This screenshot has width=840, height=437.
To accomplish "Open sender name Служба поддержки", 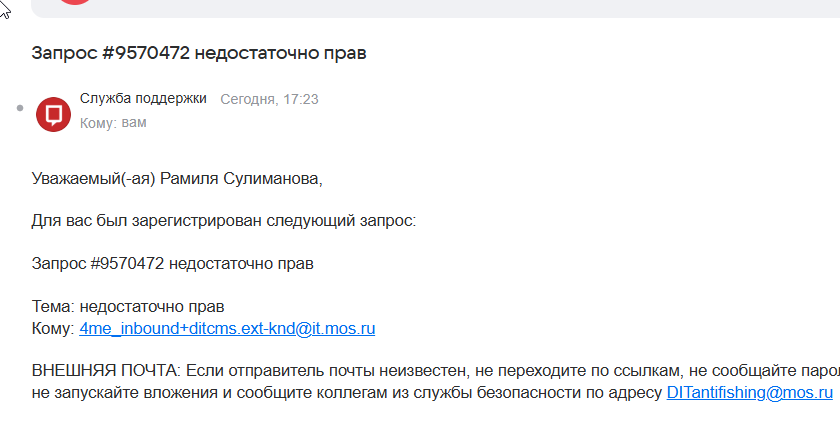I will (143, 99).
